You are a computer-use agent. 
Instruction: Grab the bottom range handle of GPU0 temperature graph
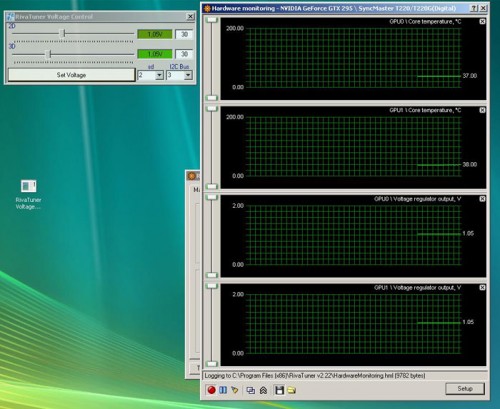(x=212, y=98)
